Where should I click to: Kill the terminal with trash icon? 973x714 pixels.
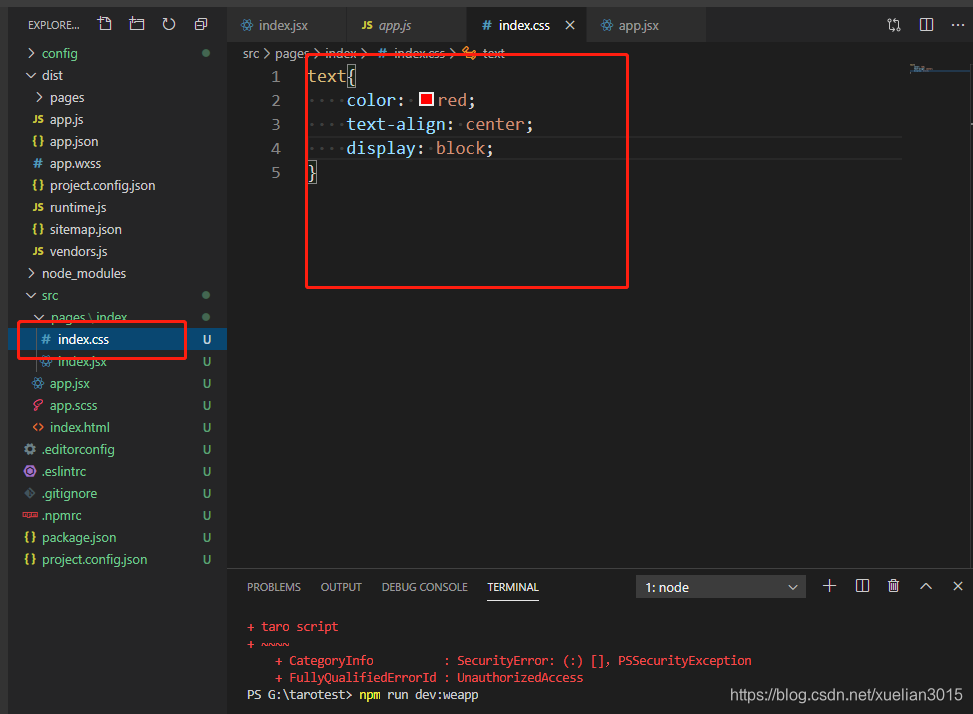894,586
